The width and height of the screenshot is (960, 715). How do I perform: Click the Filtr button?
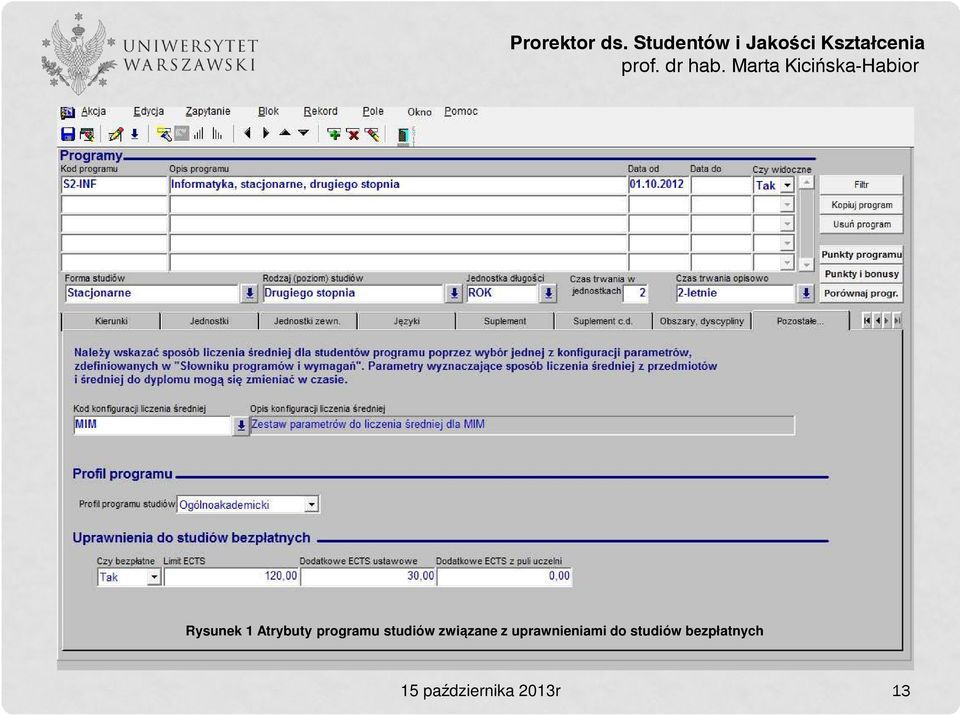click(861, 185)
